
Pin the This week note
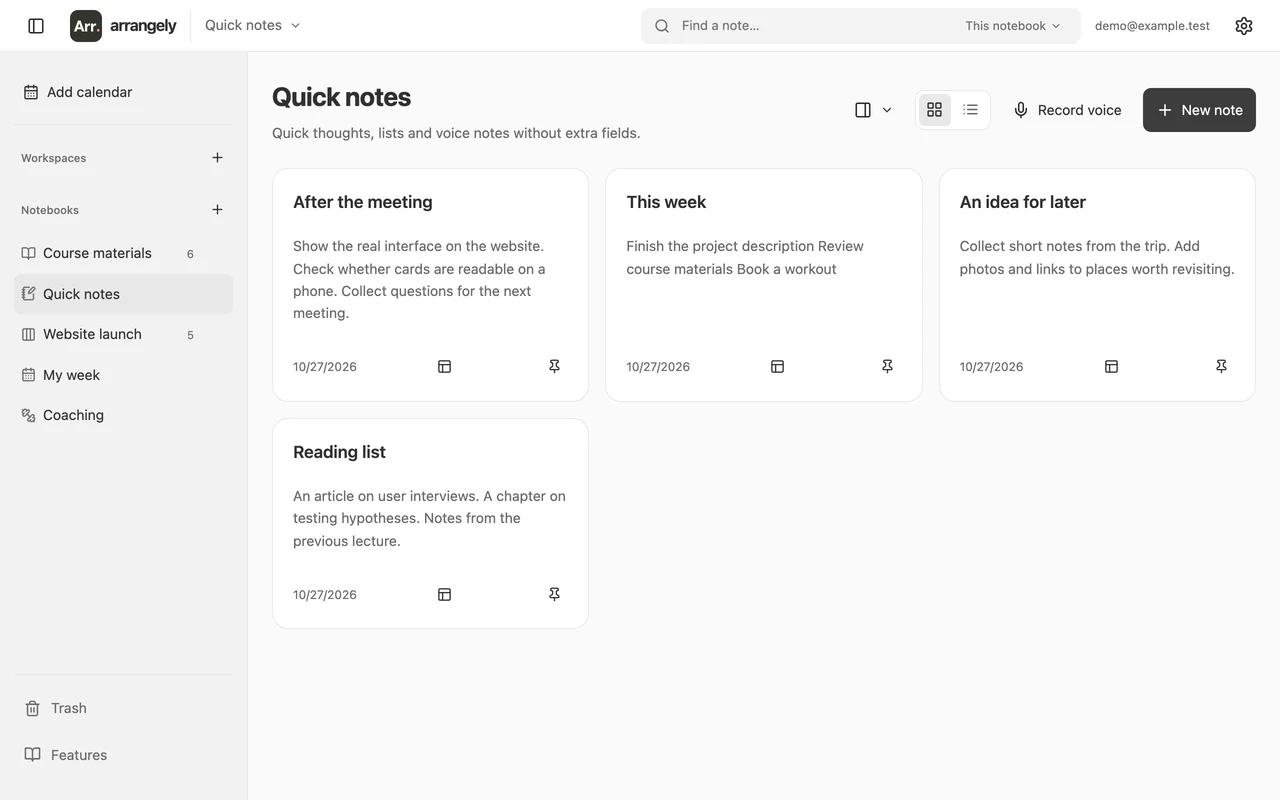[887, 367]
